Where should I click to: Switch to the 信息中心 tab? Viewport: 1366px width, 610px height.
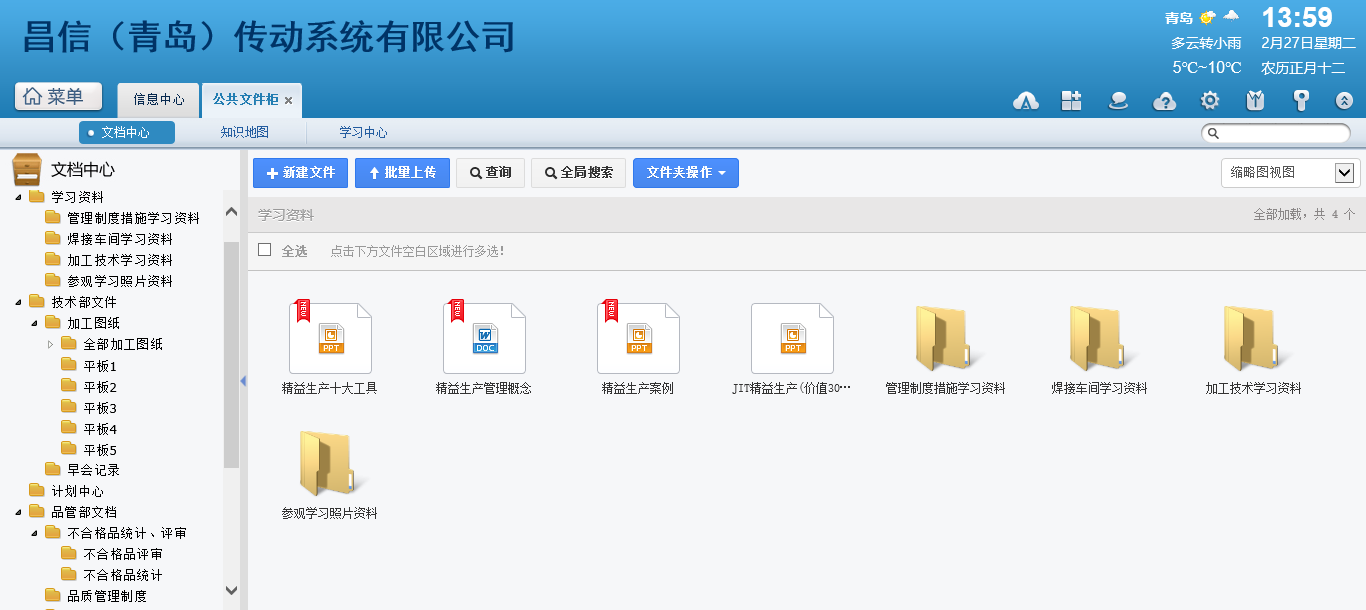(x=159, y=100)
